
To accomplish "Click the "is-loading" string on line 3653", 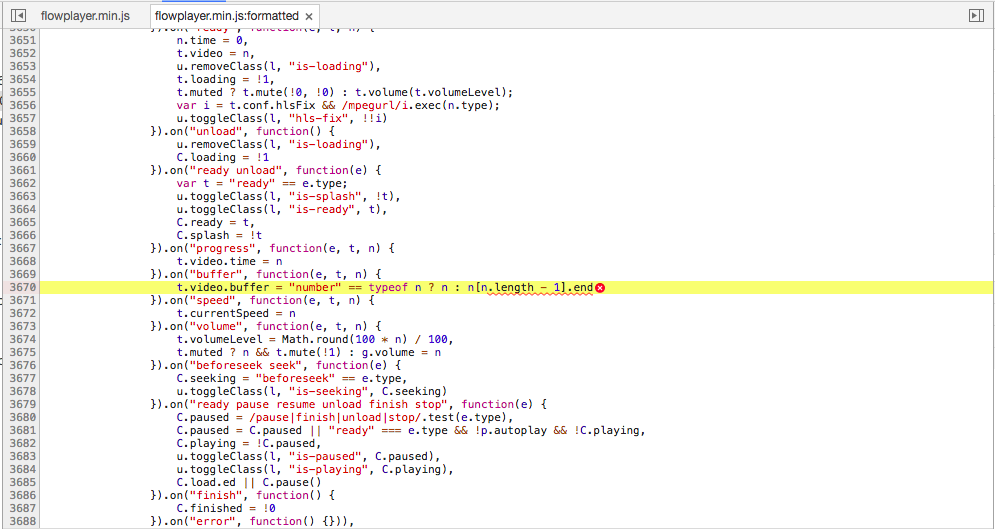I will click(x=328, y=65).
